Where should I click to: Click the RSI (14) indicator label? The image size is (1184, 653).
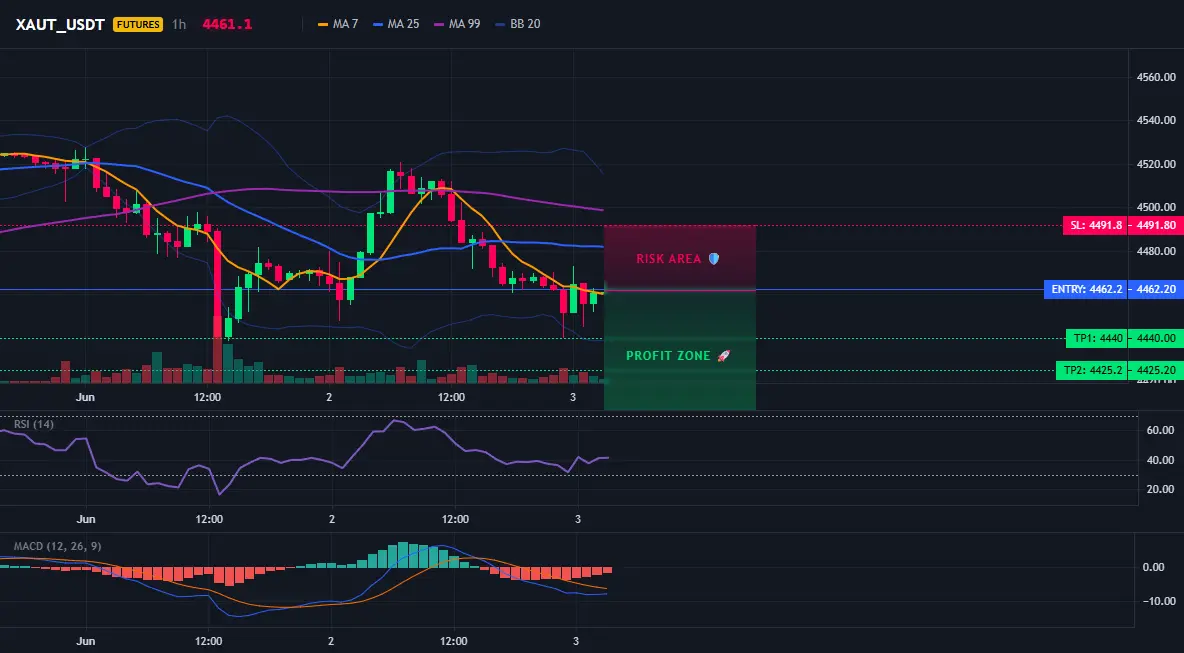point(34,424)
